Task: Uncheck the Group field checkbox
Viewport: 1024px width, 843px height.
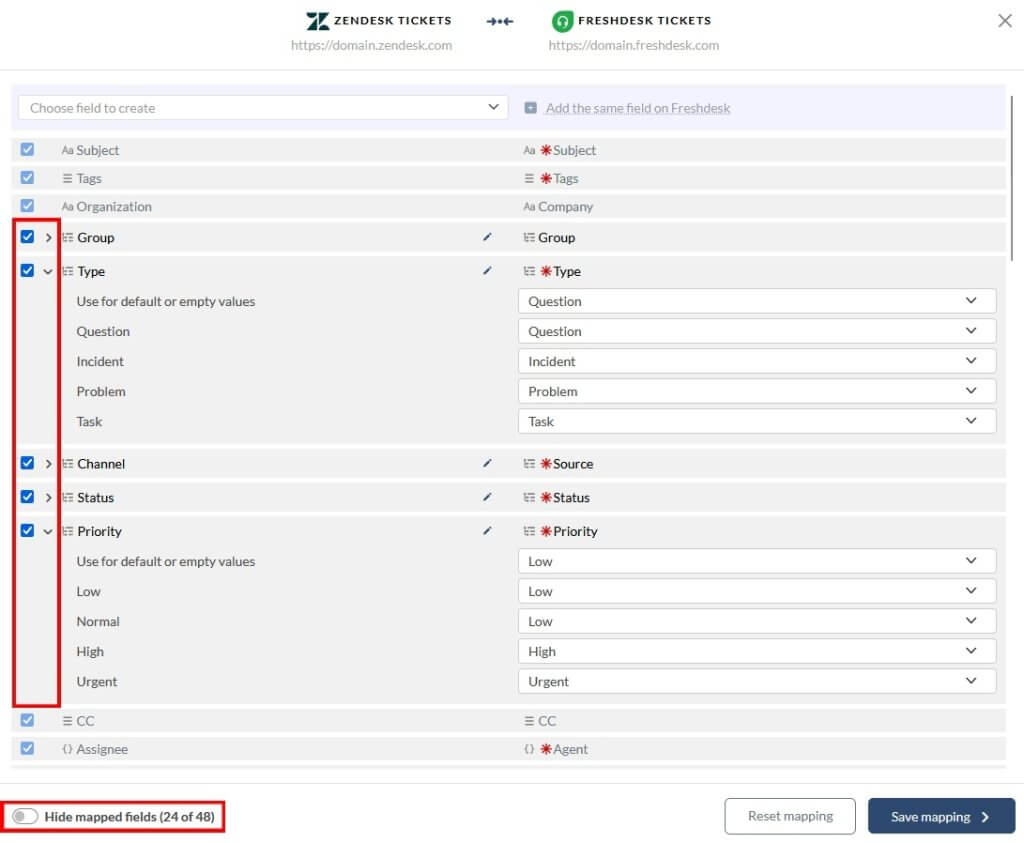Action: click(28, 237)
